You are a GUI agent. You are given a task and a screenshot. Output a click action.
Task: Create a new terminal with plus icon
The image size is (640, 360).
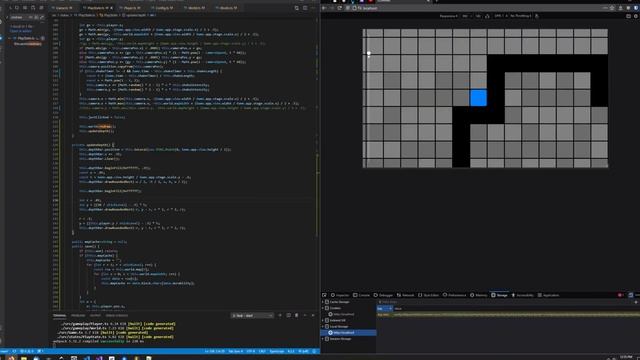point(280,316)
